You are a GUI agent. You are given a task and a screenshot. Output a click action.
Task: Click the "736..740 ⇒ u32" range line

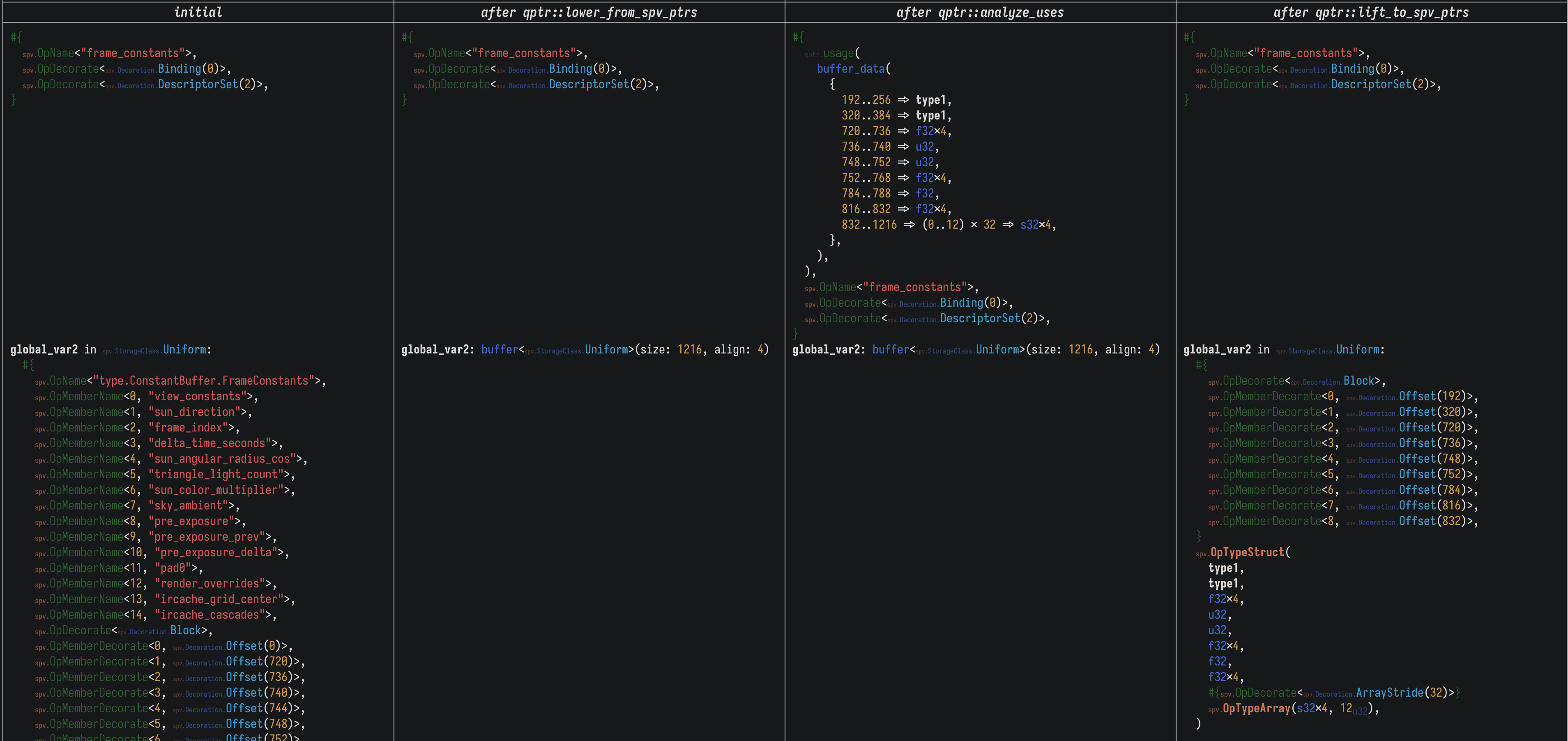891,147
